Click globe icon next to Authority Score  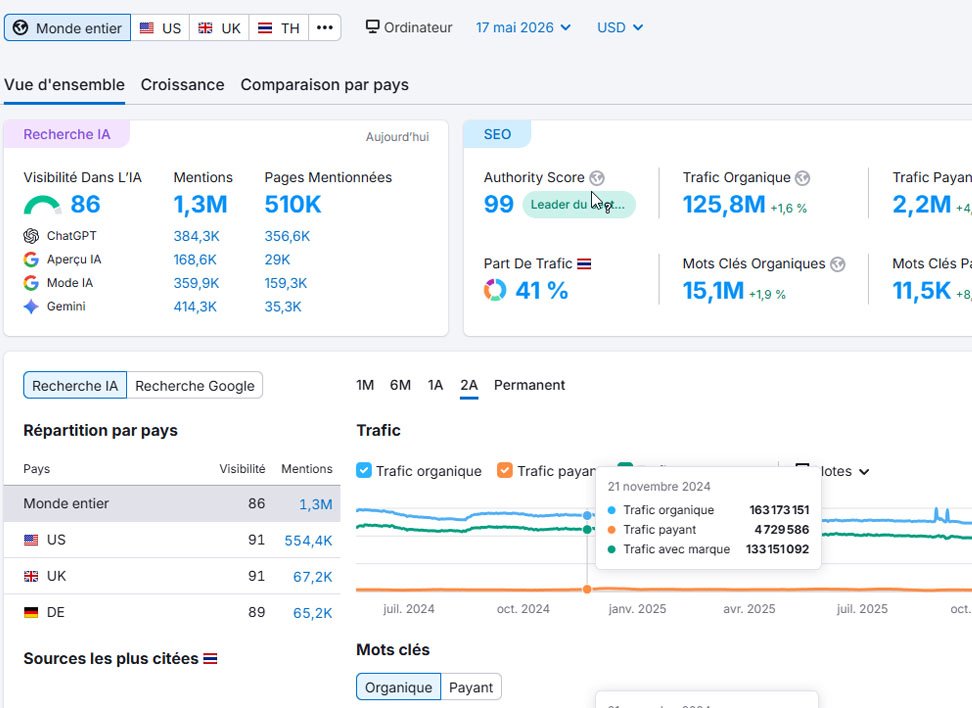[597, 178]
